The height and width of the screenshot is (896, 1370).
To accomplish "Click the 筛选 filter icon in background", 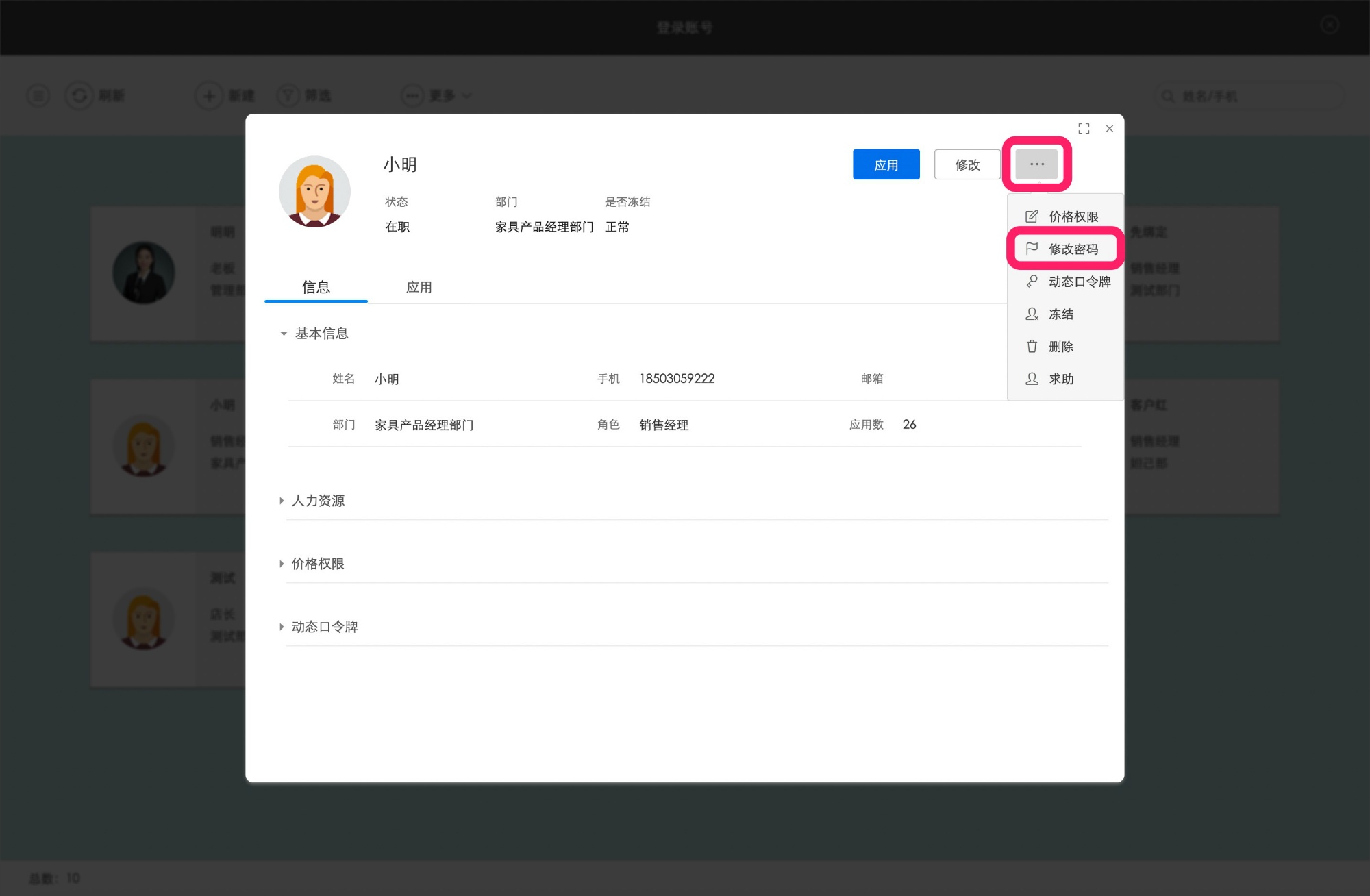I will 288,95.
